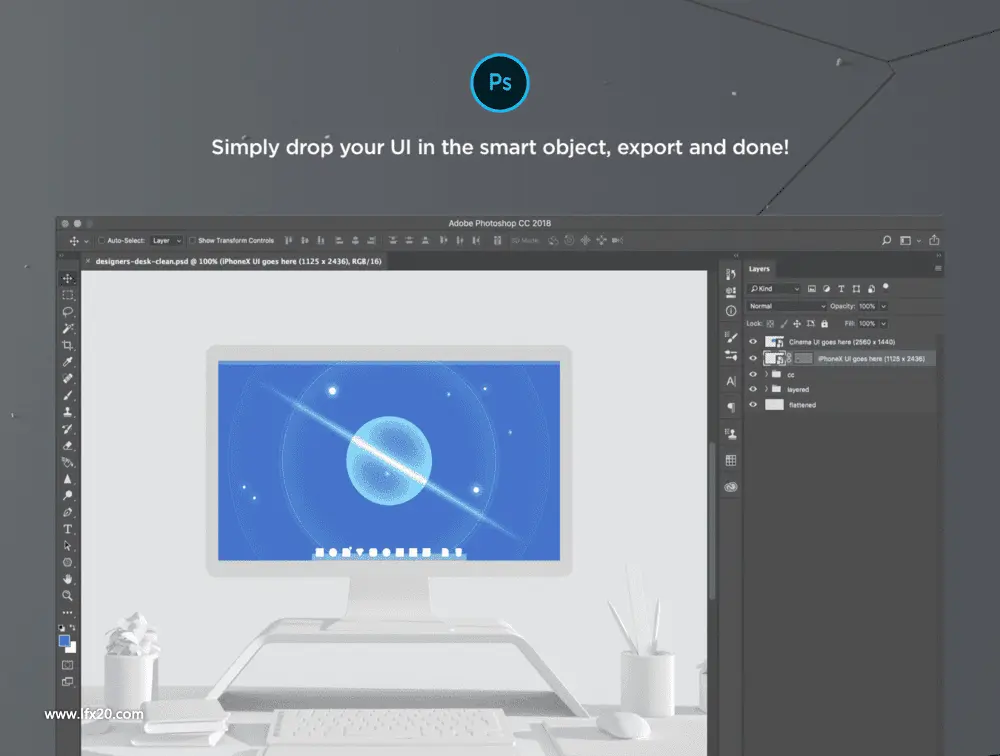Select the Sharpen tool triangle icon

67,478
